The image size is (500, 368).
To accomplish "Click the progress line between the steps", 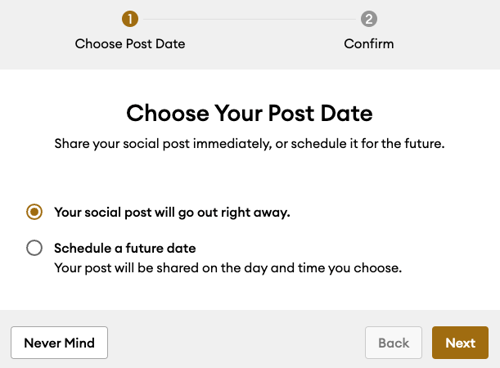I will [x=249, y=19].
